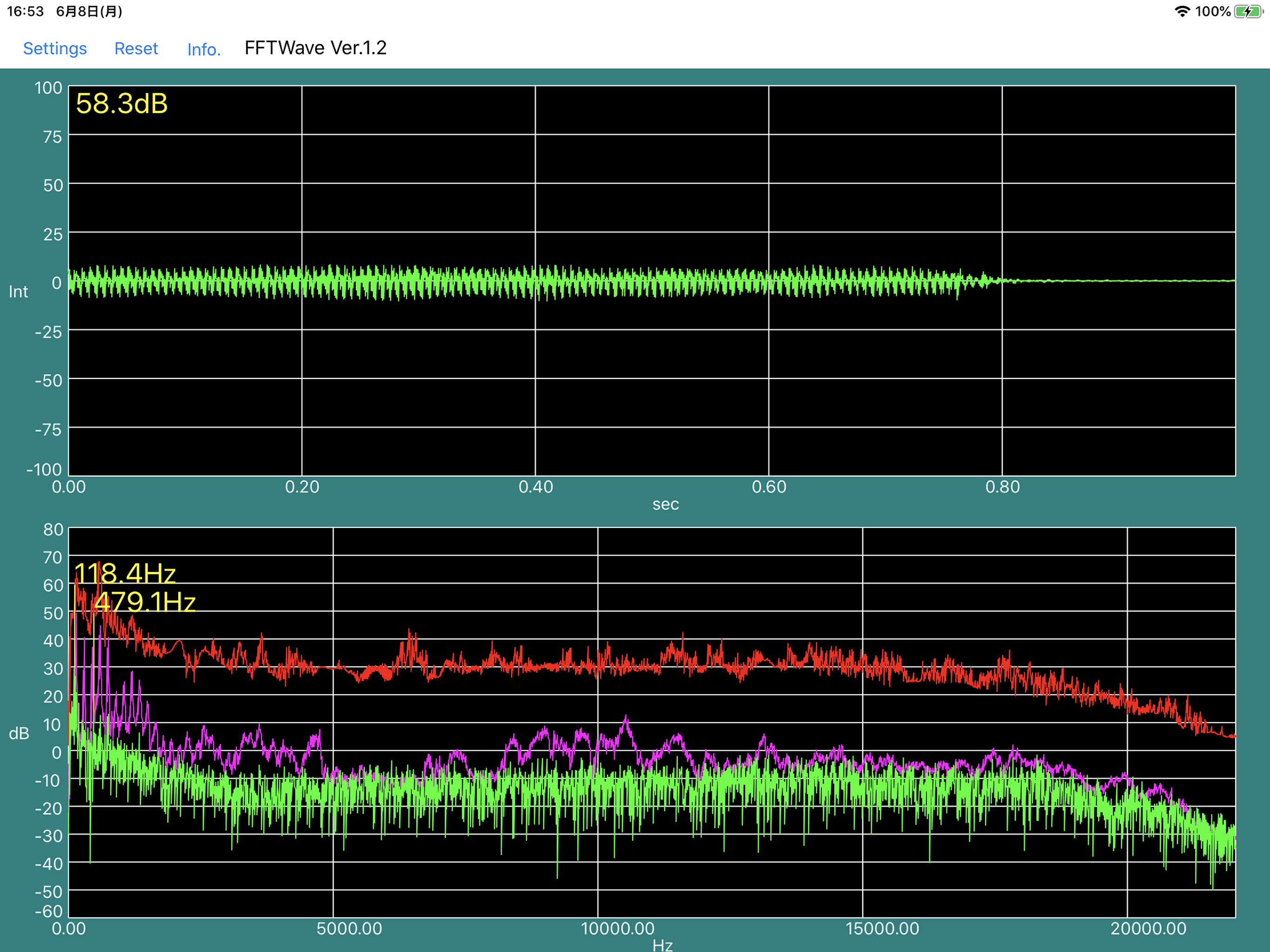Tap the Info. link
The image size is (1270, 952).
[204, 49]
